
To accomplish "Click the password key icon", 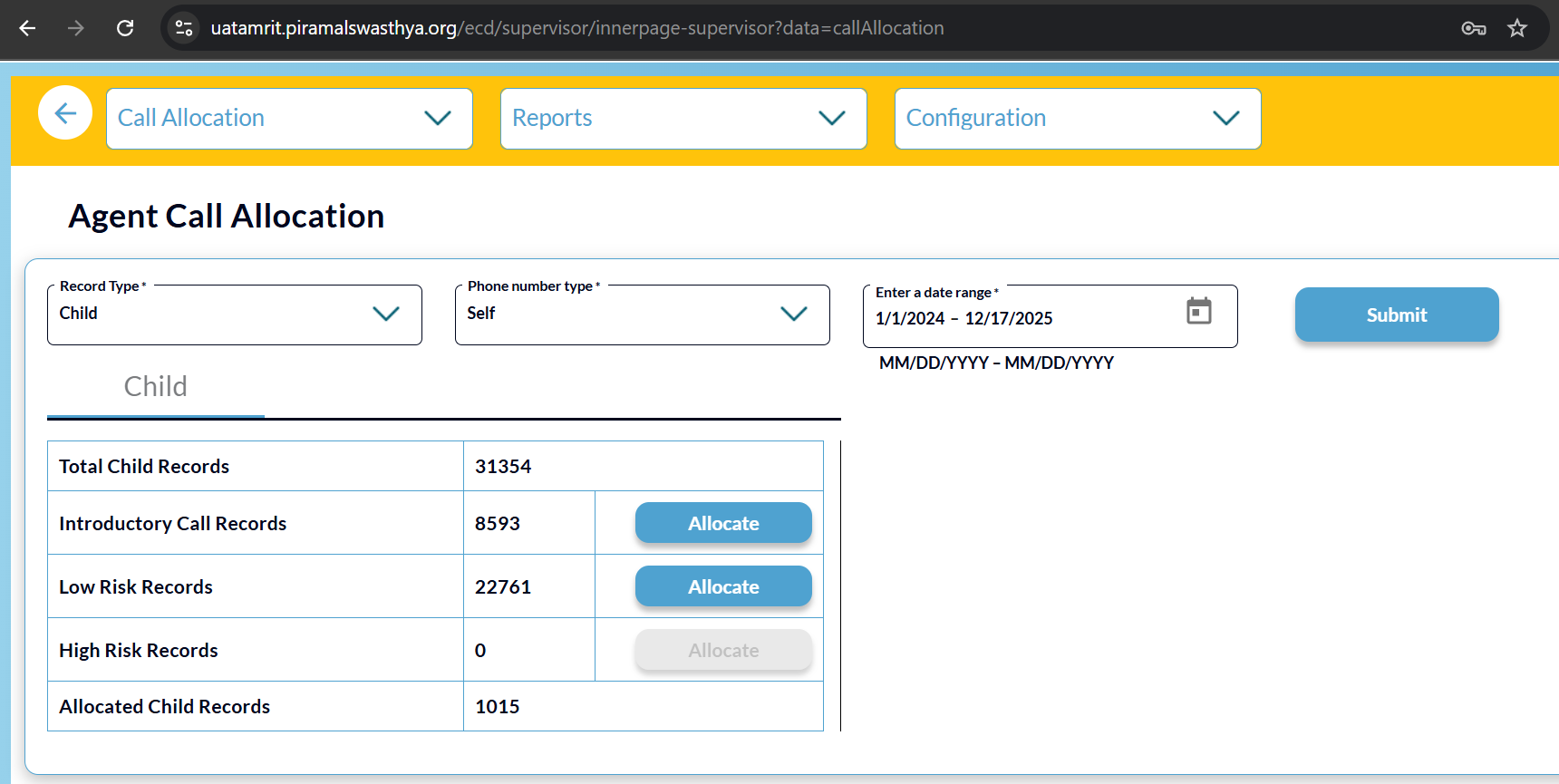I will pos(1473,28).
